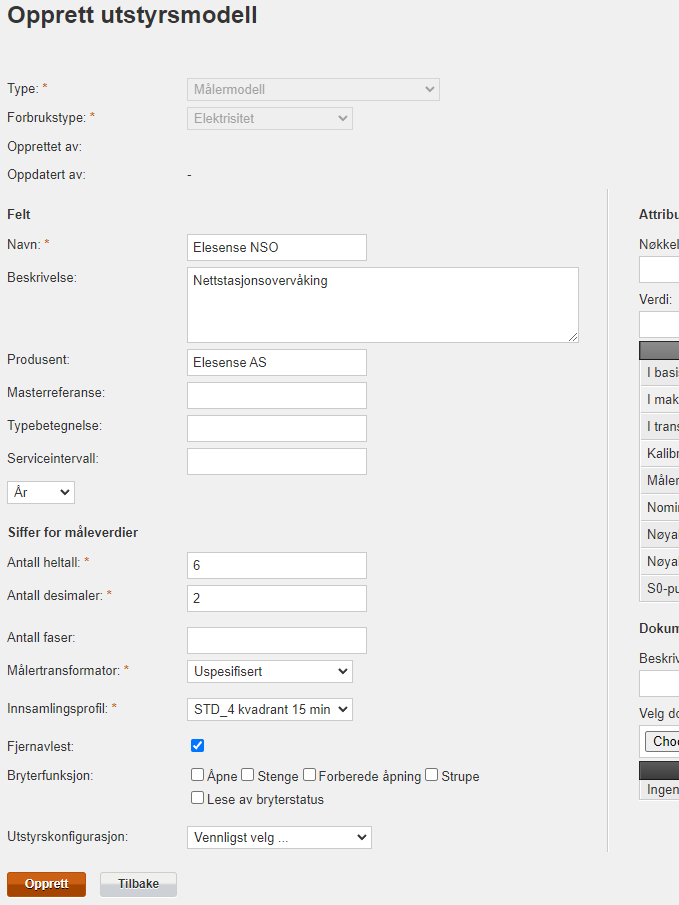Click the Produsent text field
Image resolution: width=679 pixels, height=905 pixels.
coord(277,362)
